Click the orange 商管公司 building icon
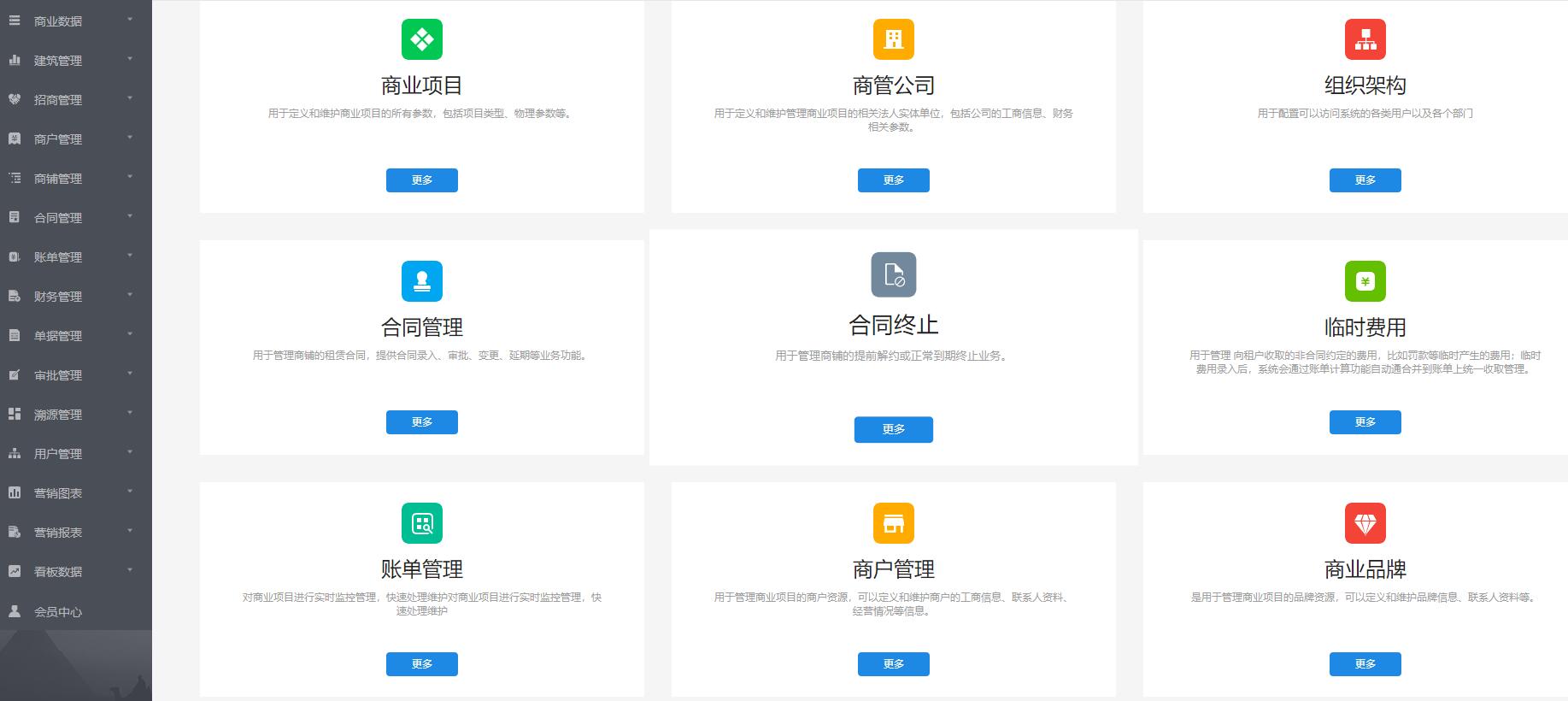The height and width of the screenshot is (701, 1568). [894, 39]
